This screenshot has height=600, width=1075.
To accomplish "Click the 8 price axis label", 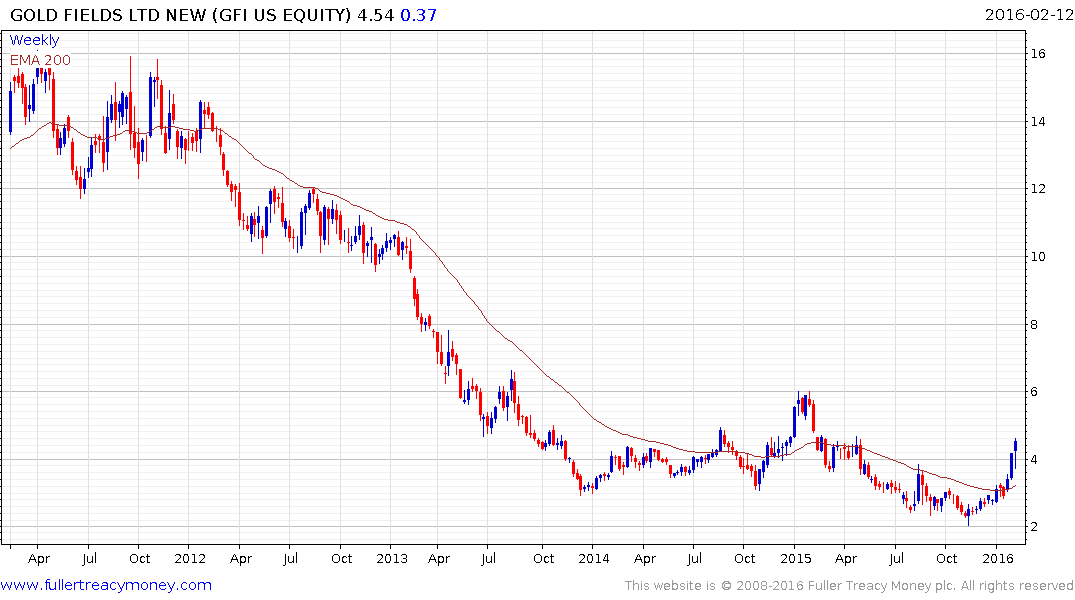I will 1034,324.
